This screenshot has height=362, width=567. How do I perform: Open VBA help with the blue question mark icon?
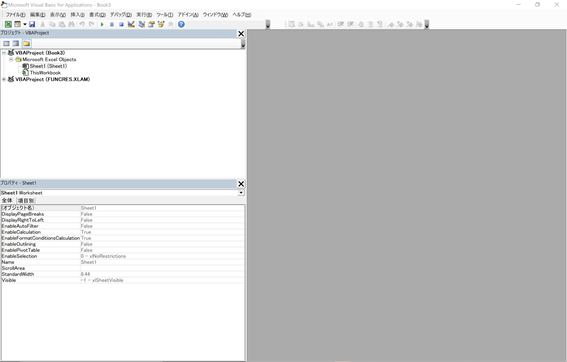pyautogui.click(x=181, y=24)
